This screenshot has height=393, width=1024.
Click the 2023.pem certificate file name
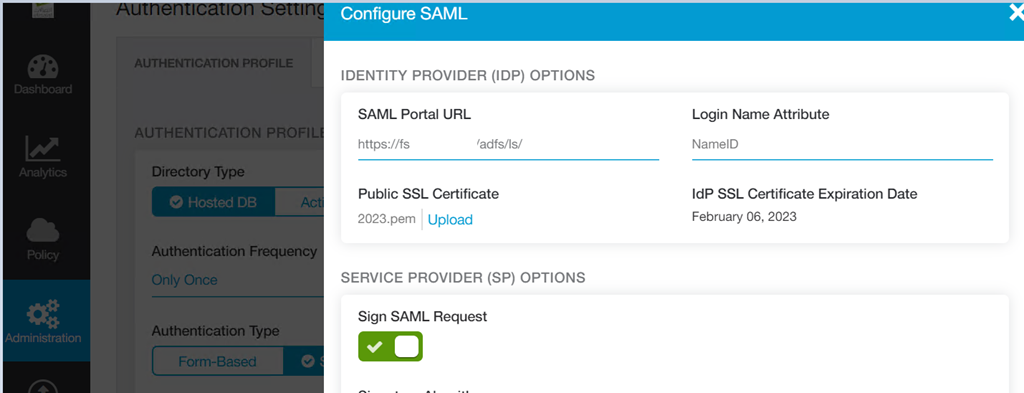387,219
